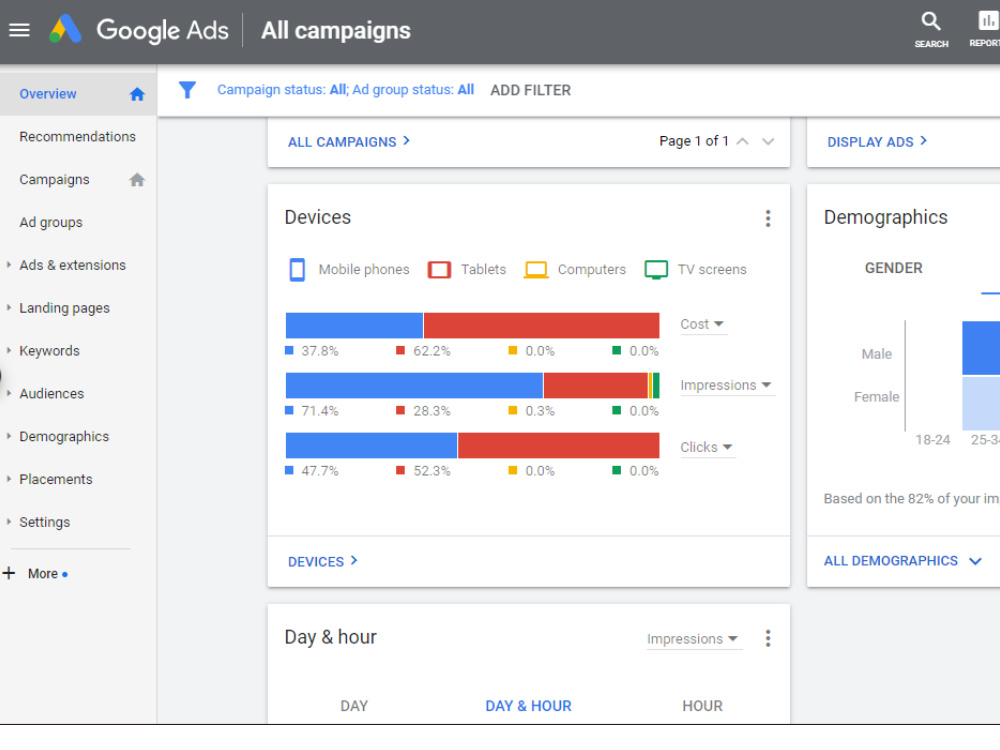Click More in the sidebar
This screenshot has height=750, width=1000.
tap(43, 574)
